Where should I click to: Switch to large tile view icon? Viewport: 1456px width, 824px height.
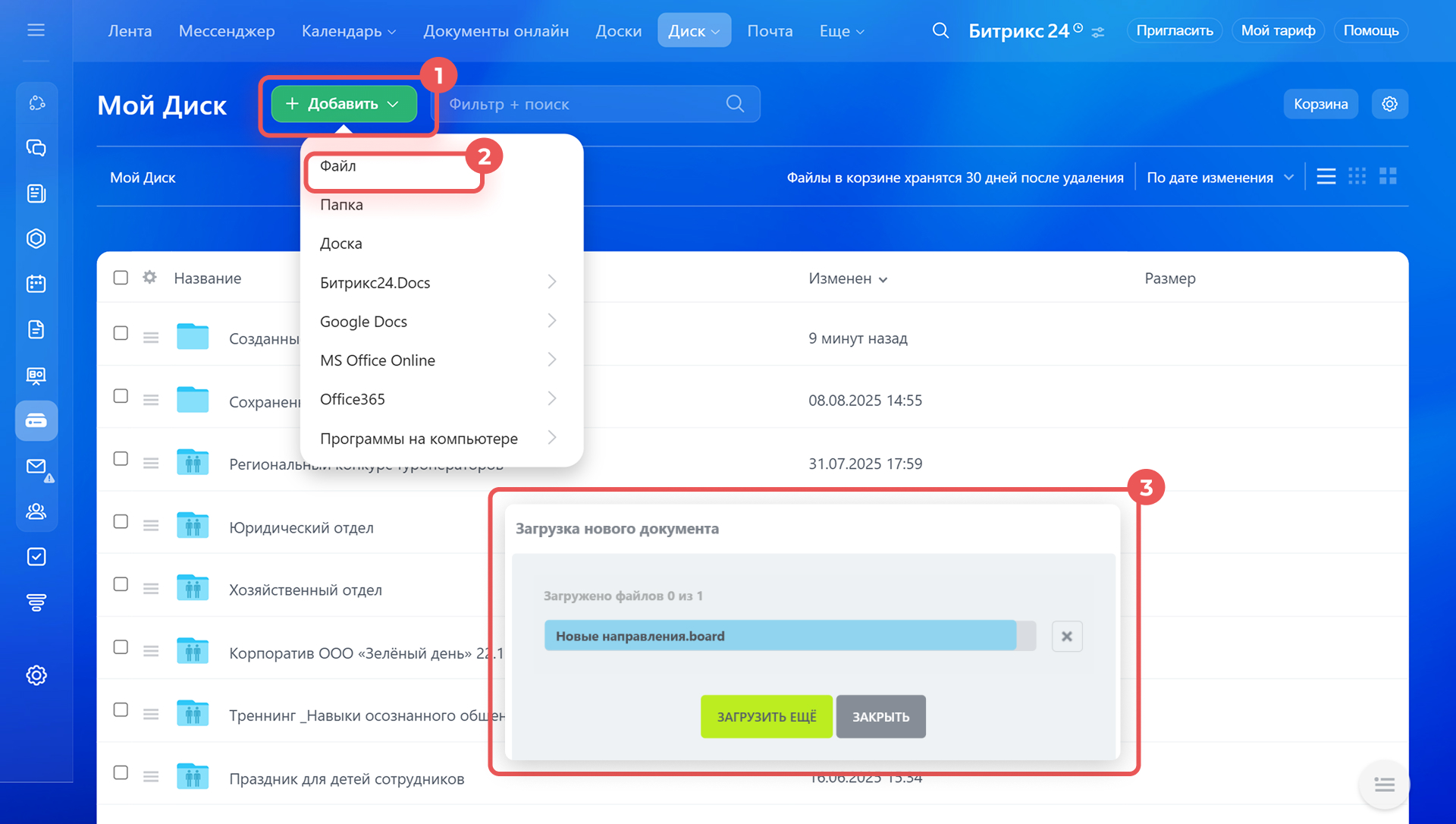[1388, 177]
